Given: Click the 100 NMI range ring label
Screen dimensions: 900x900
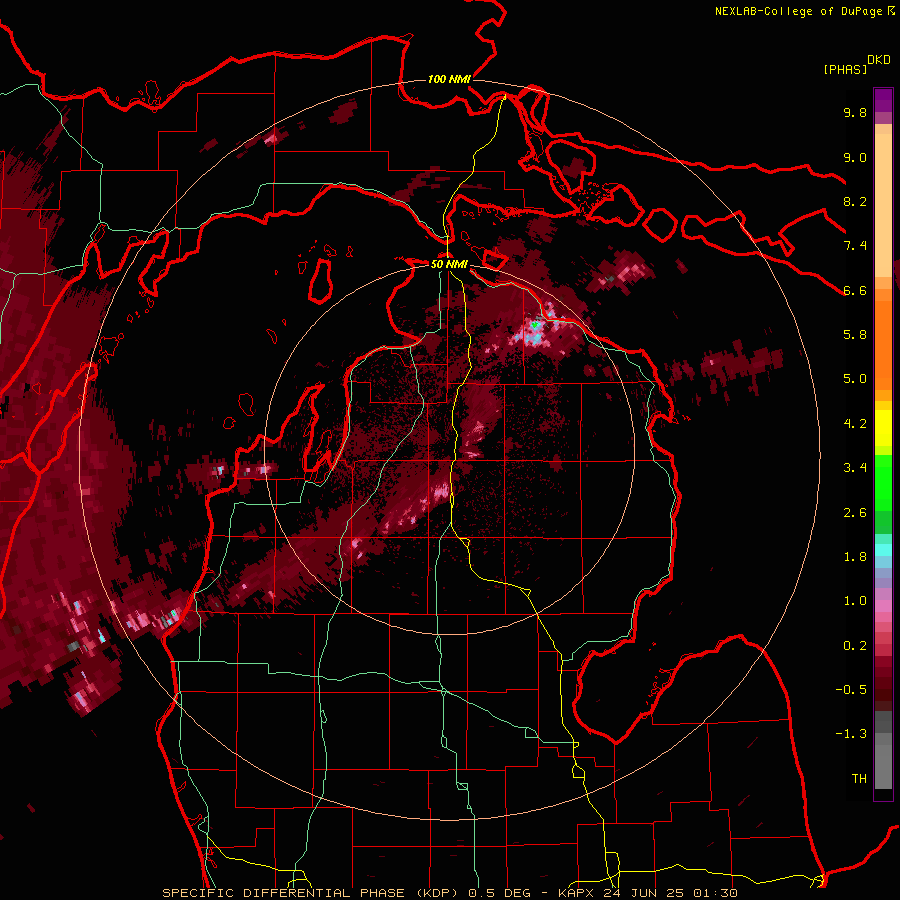Looking at the screenshot, I should click(x=449, y=79).
